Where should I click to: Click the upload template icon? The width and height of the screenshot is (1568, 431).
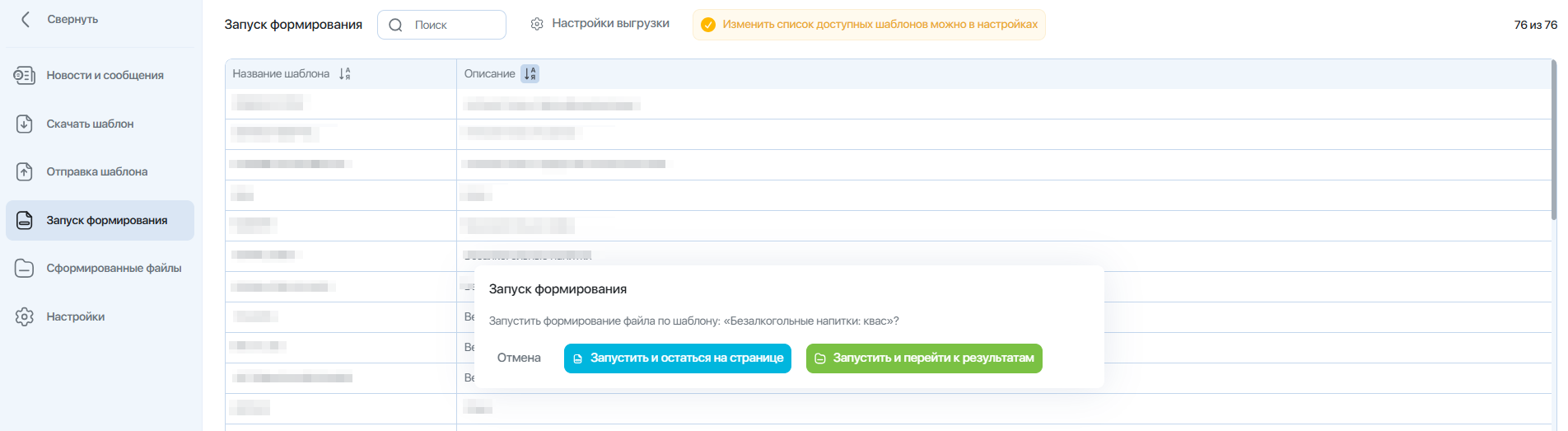[x=25, y=171]
